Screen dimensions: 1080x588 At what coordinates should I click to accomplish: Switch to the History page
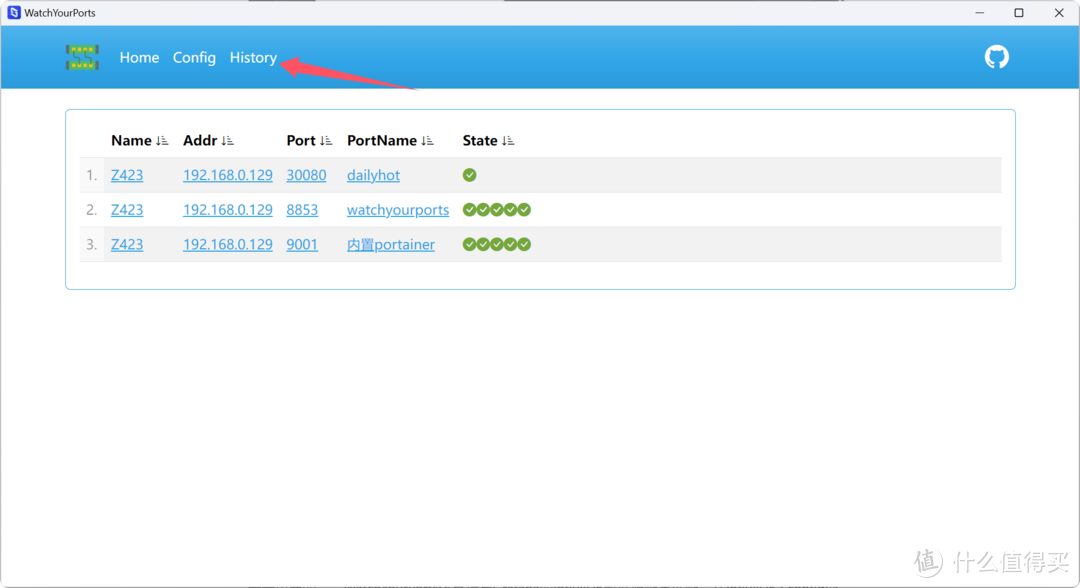tap(253, 58)
